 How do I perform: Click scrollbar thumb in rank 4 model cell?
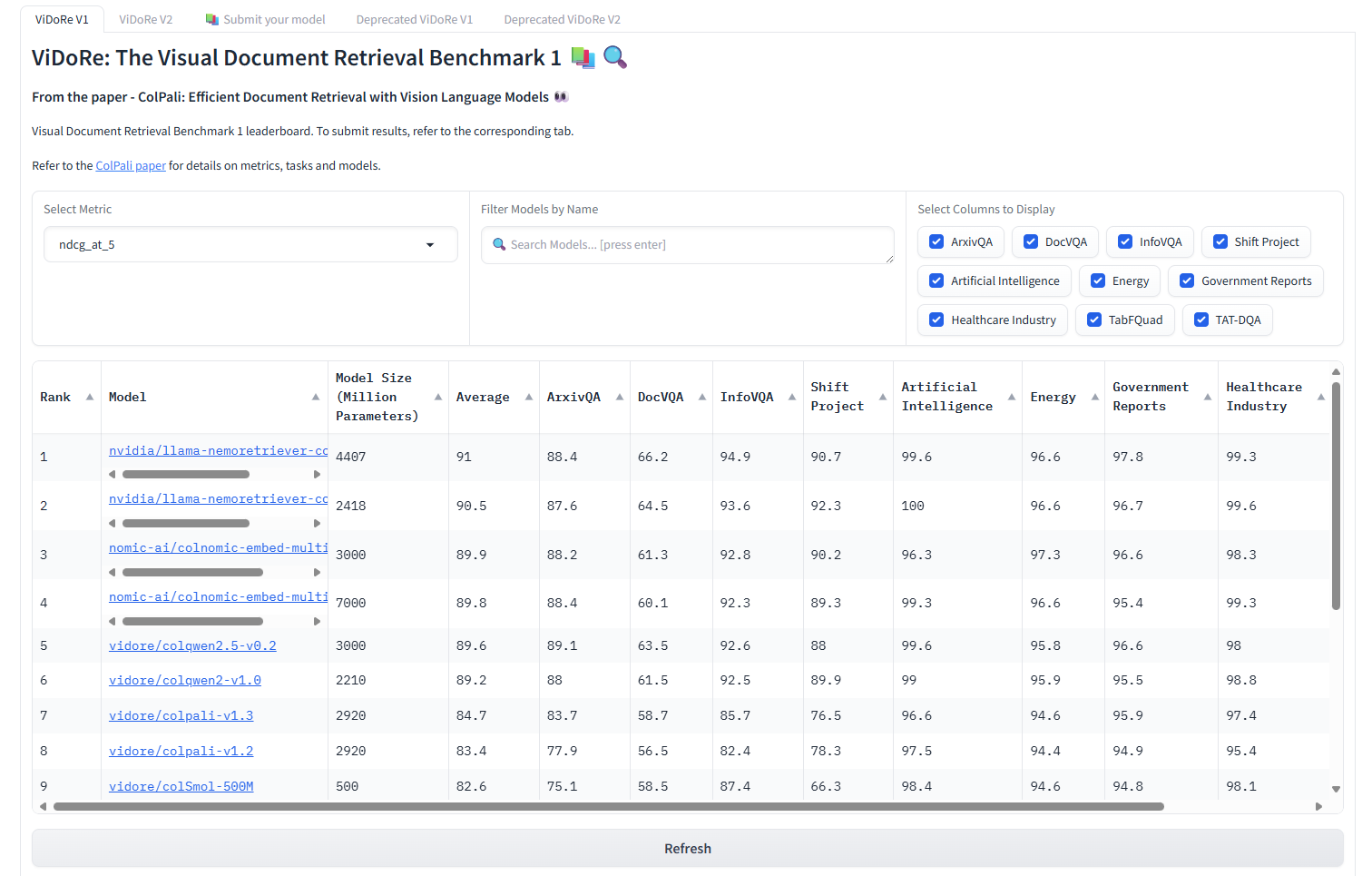(192, 621)
